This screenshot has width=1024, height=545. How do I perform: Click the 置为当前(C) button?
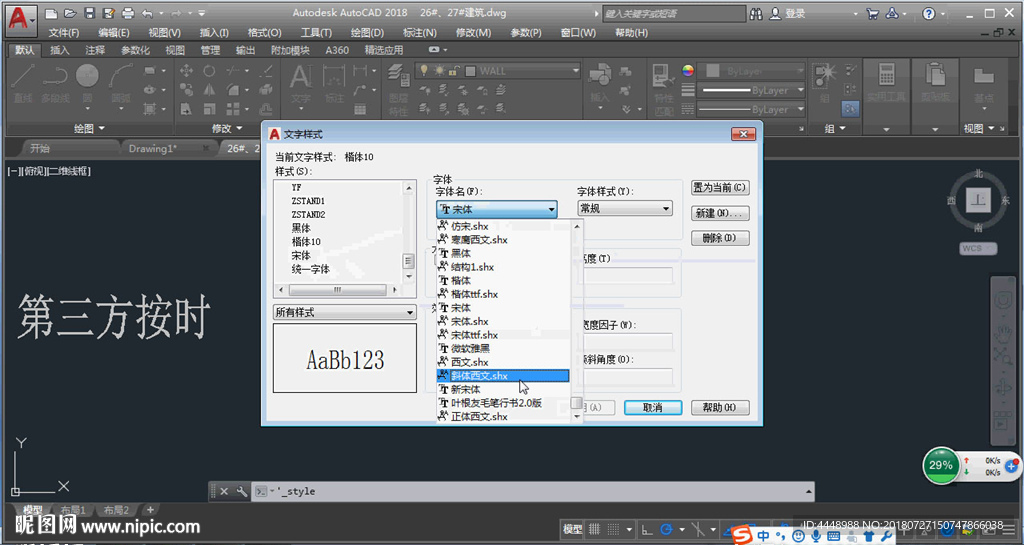click(x=719, y=187)
